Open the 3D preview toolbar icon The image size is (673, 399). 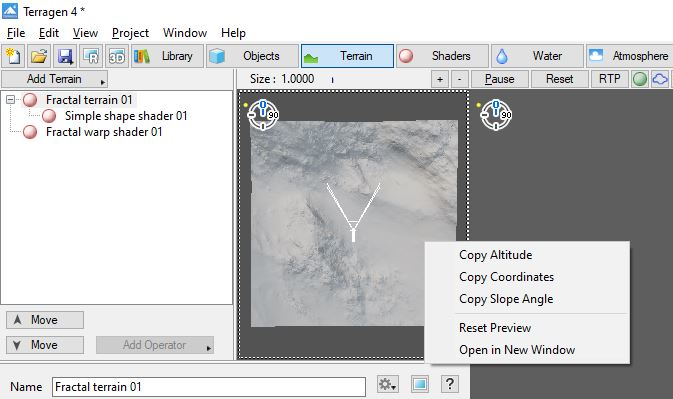coord(117,56)
